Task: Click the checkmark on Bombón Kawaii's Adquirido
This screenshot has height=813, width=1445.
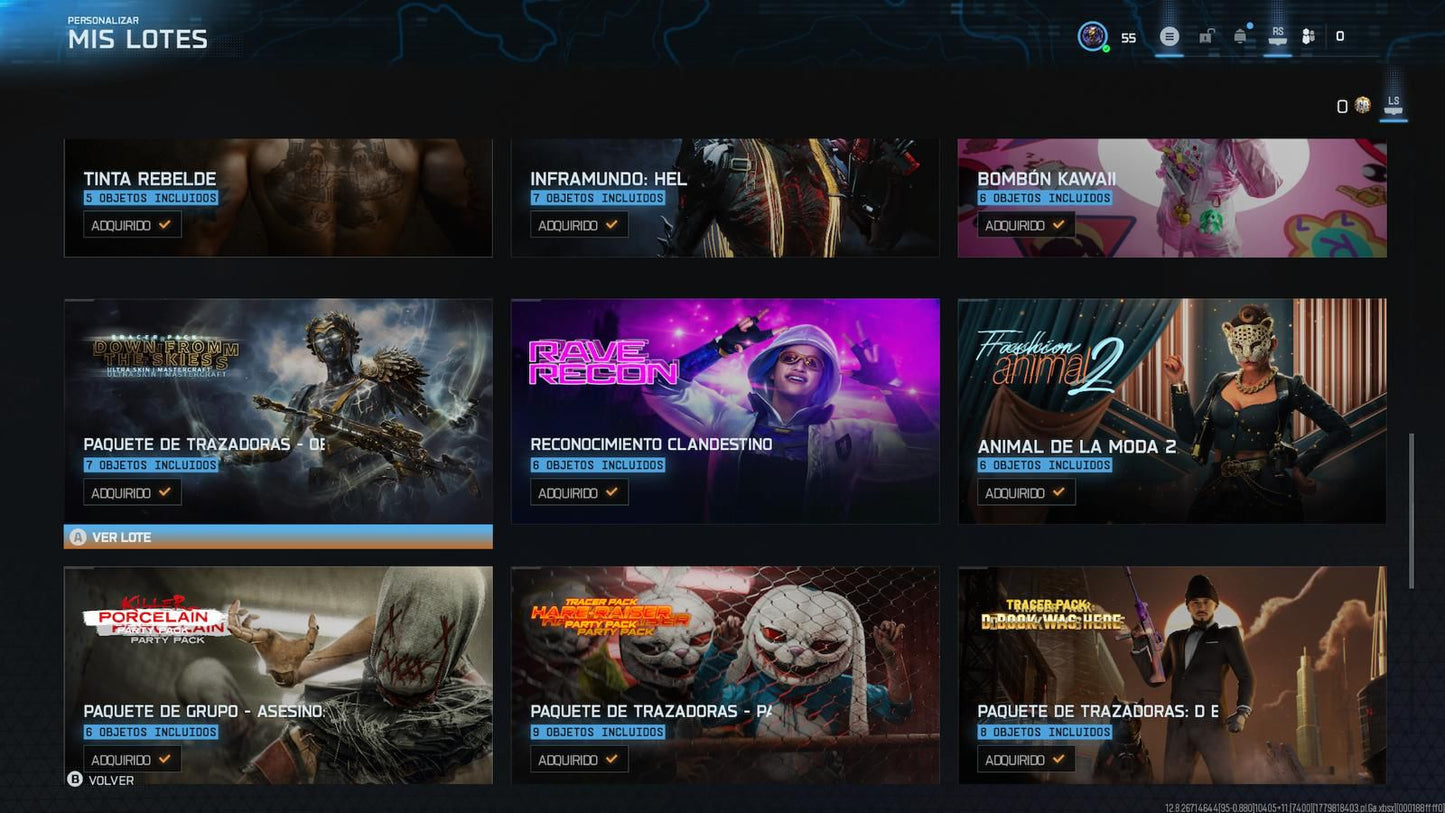Action: pyautogui.click(x=1058, y=225)
